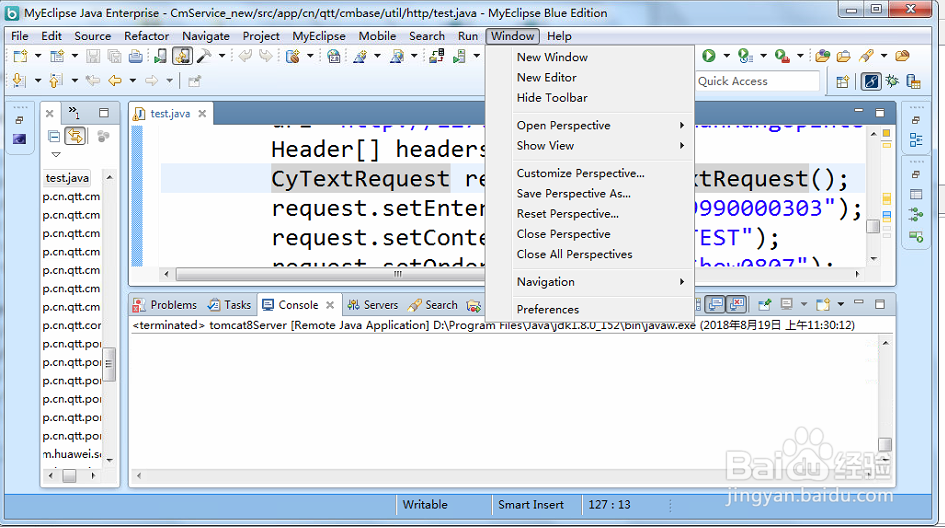Screen dimensions: 945x528
Task: Click the Quick Access input field
Action: point(757,81)
